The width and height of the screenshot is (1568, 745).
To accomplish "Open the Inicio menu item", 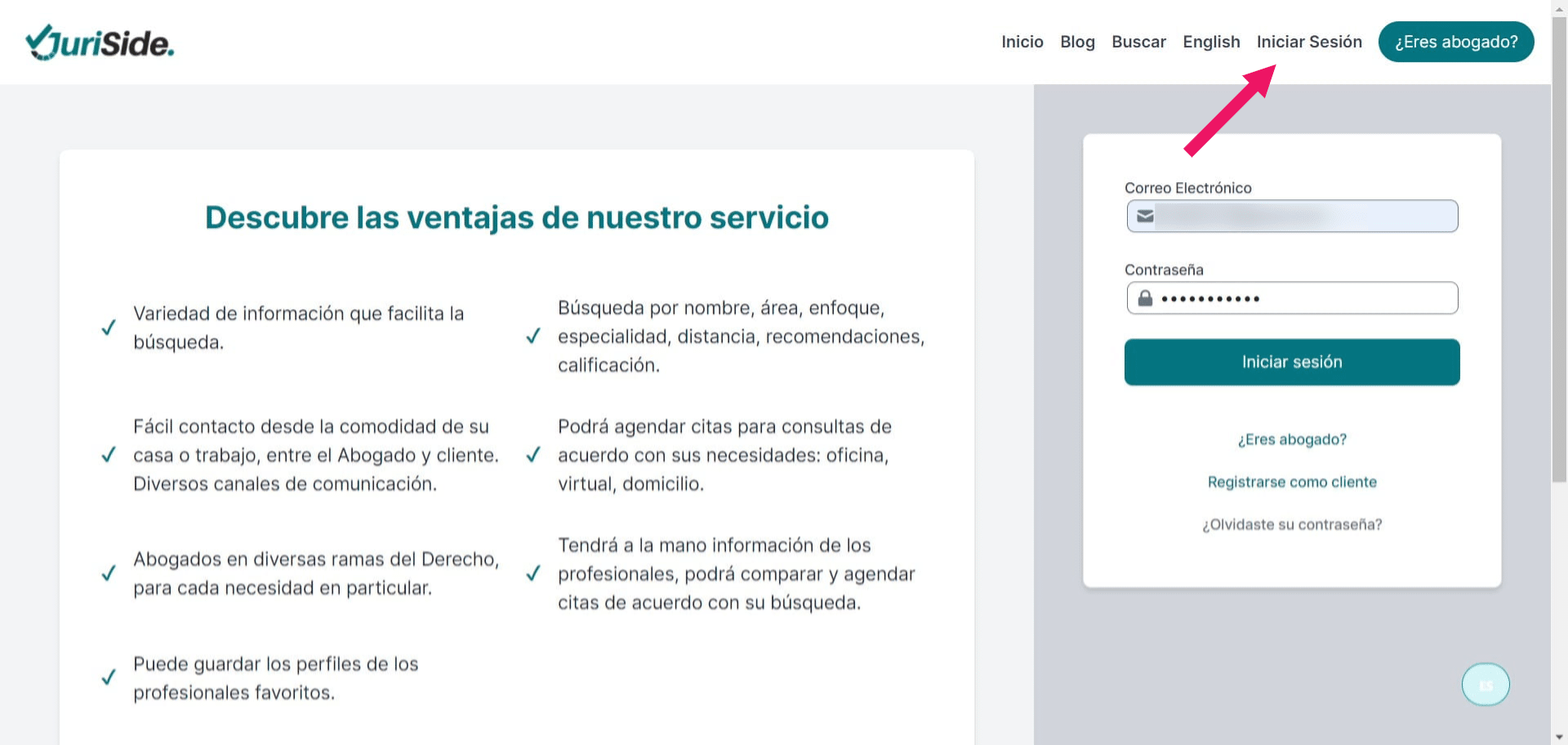I will [1022, 42].
